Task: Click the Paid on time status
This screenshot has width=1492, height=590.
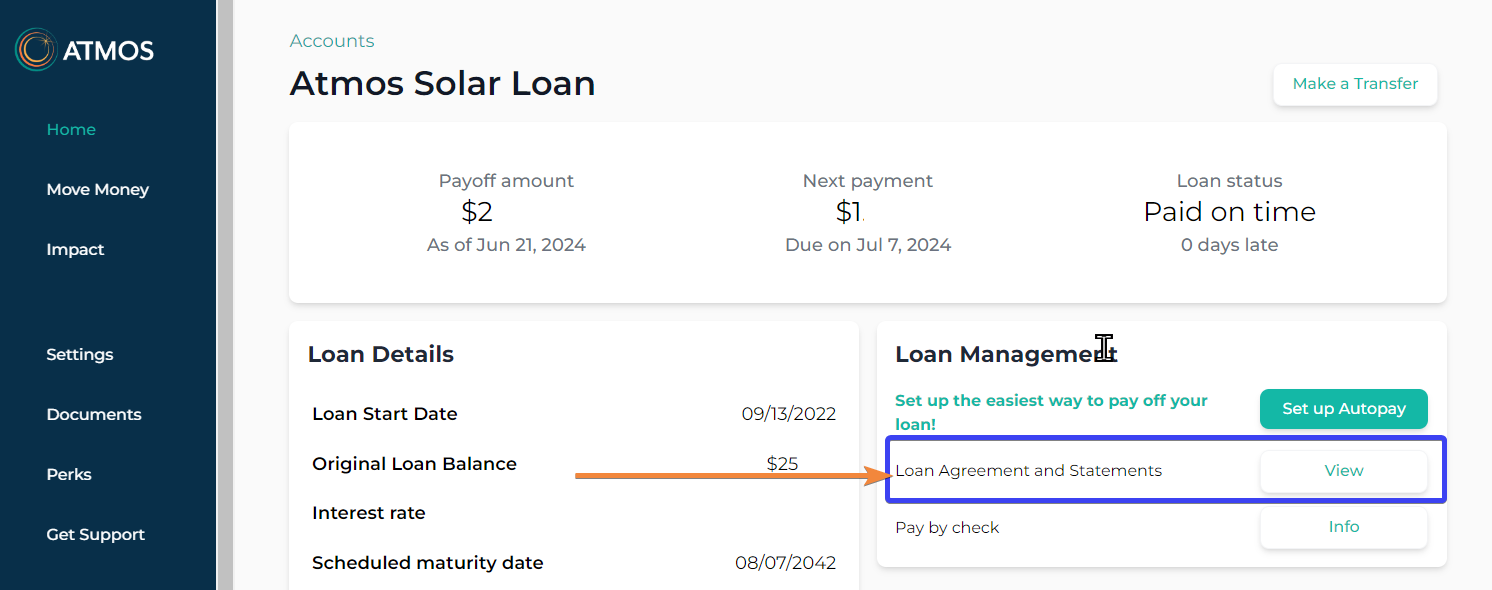Action: pyautogui.click(x=1229, y=212)
